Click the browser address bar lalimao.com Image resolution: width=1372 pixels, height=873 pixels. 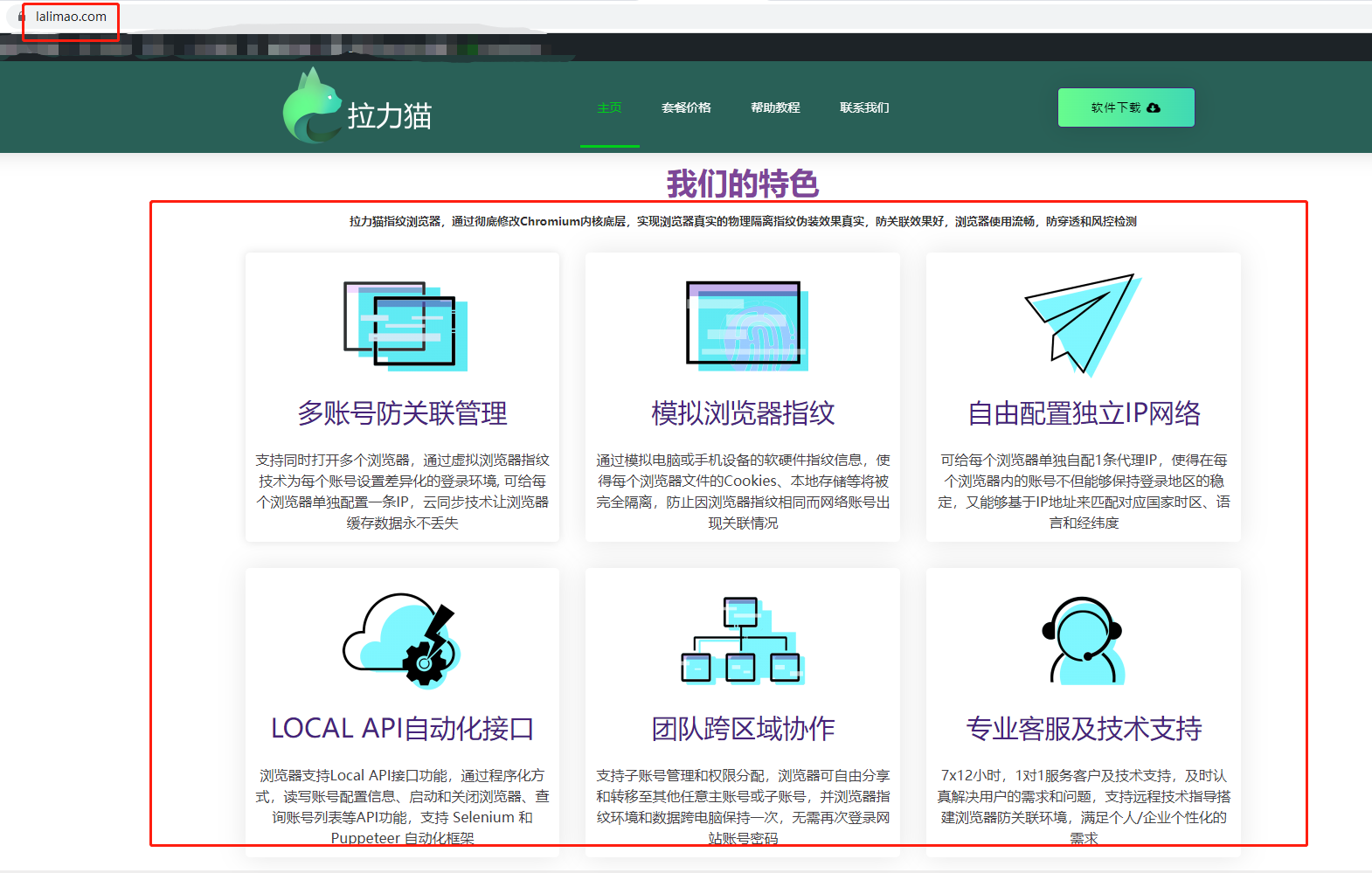(71, 17)
